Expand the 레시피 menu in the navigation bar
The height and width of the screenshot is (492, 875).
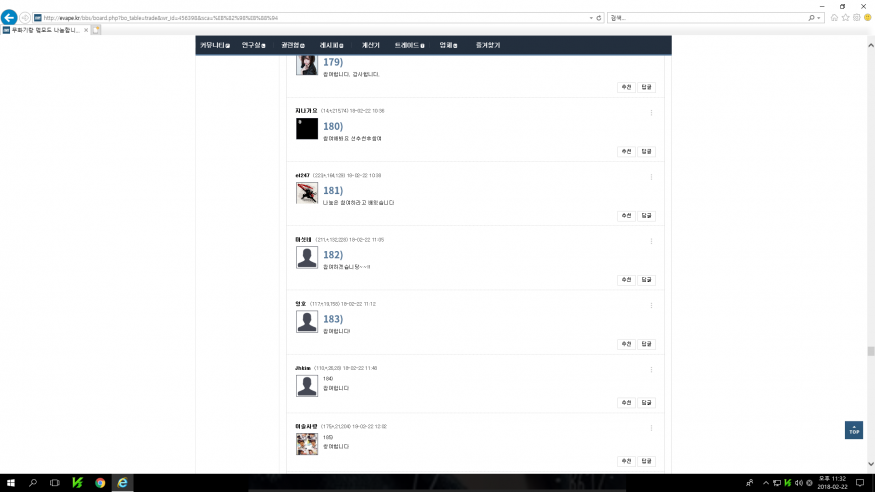point(331,45)
